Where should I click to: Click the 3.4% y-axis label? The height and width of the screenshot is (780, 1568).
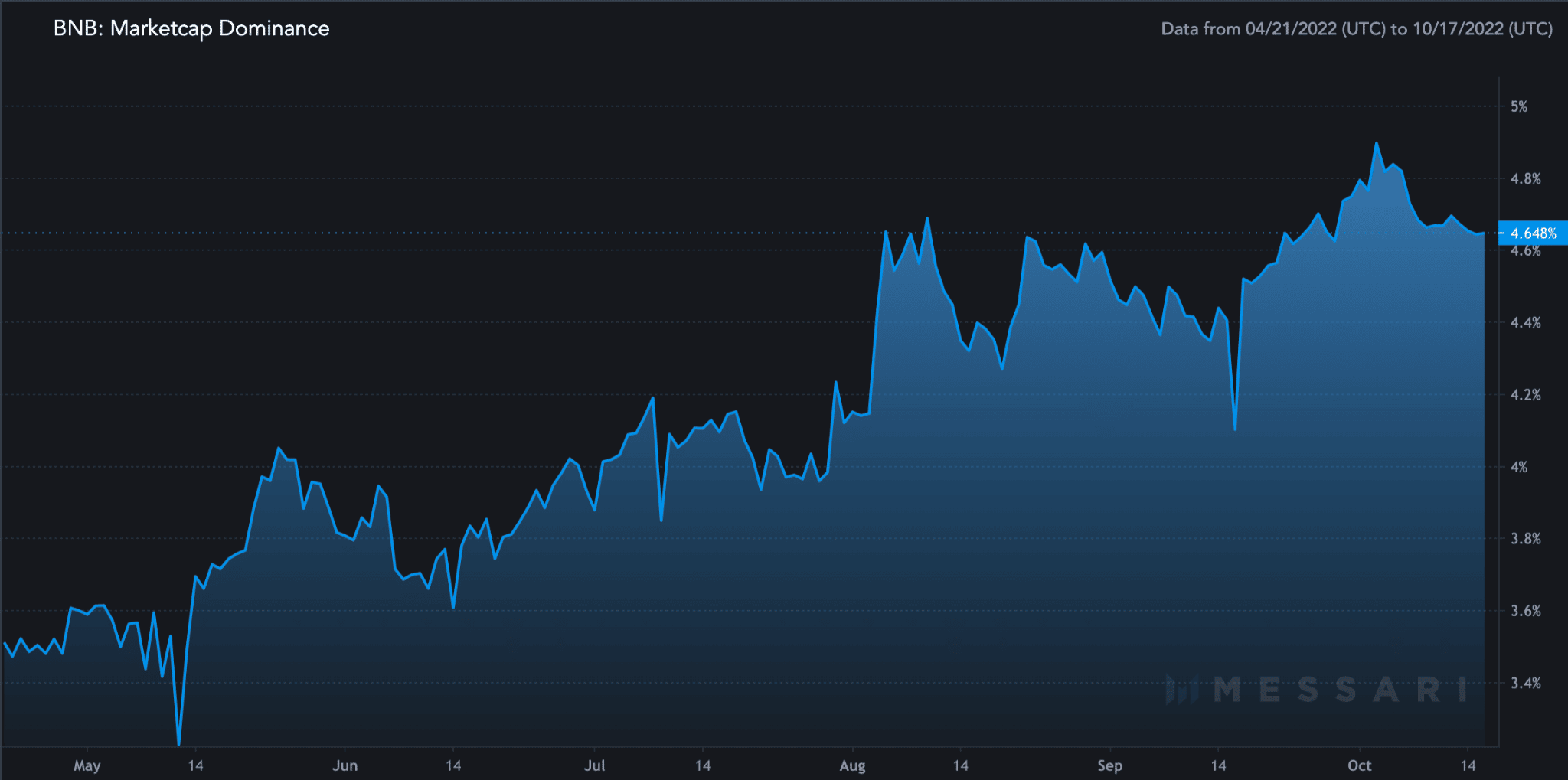click(1525, 683)
